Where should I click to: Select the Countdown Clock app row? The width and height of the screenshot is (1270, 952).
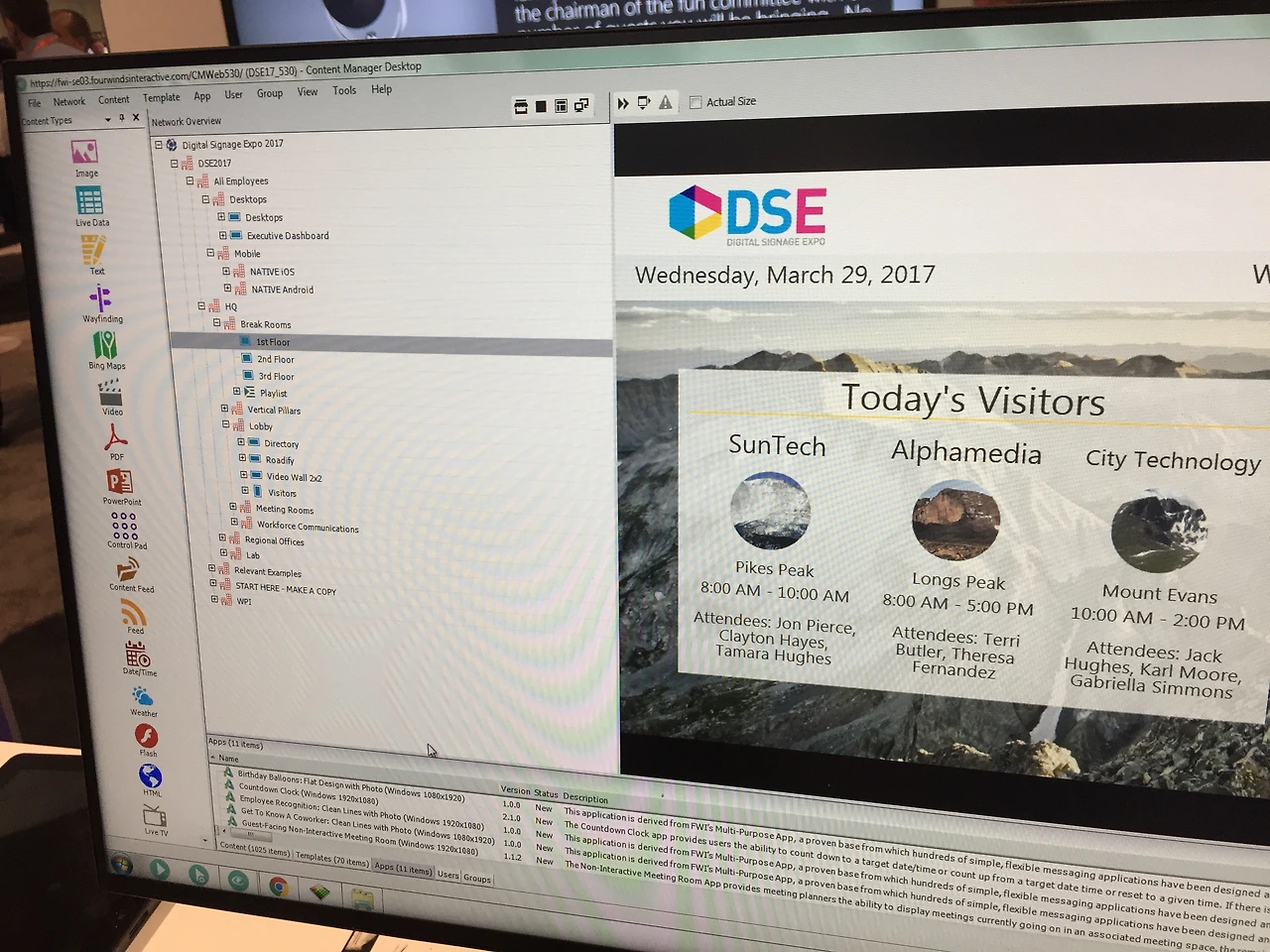pyautogui.click(x=310, y=794)
